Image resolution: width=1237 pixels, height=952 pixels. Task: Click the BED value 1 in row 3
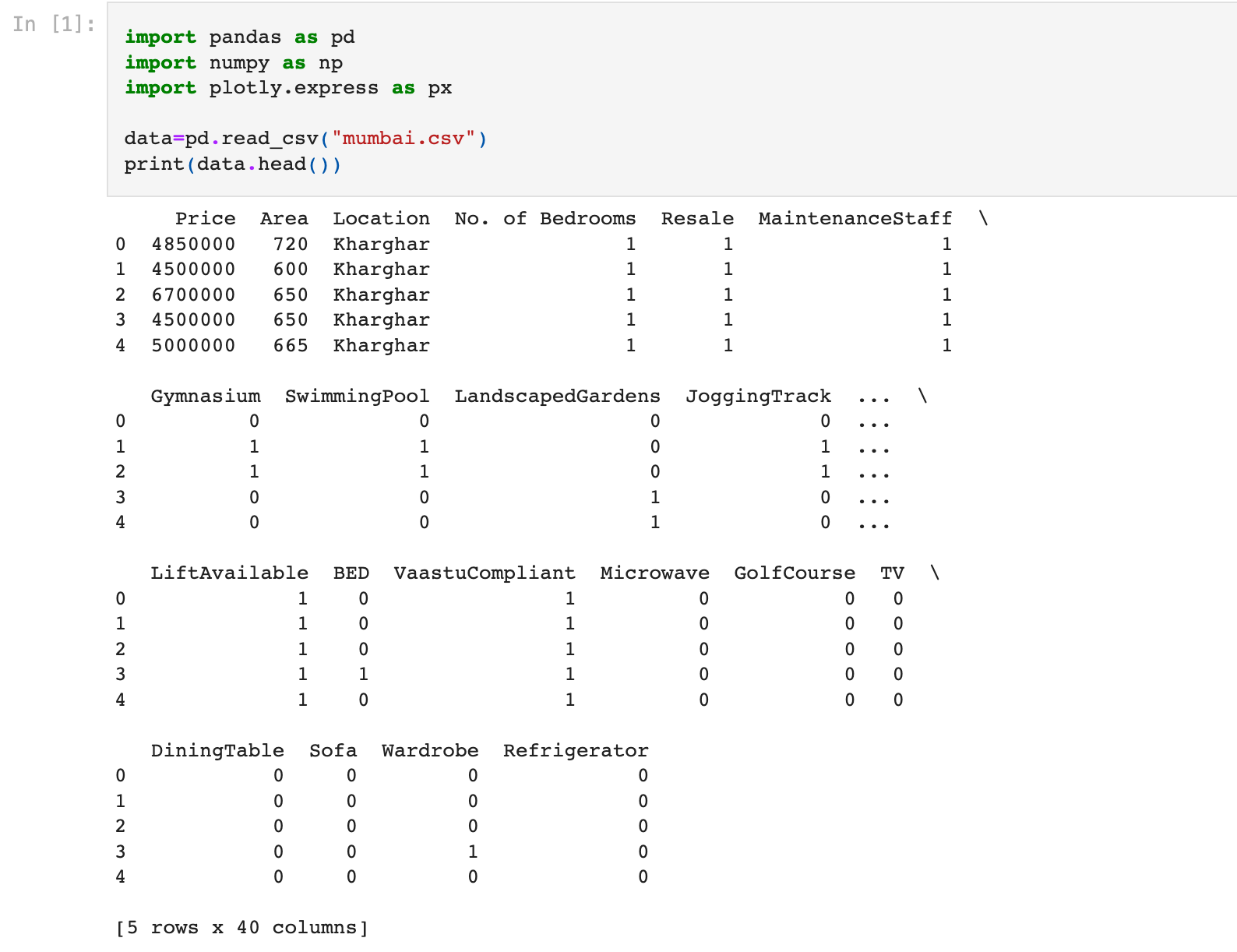364,675
